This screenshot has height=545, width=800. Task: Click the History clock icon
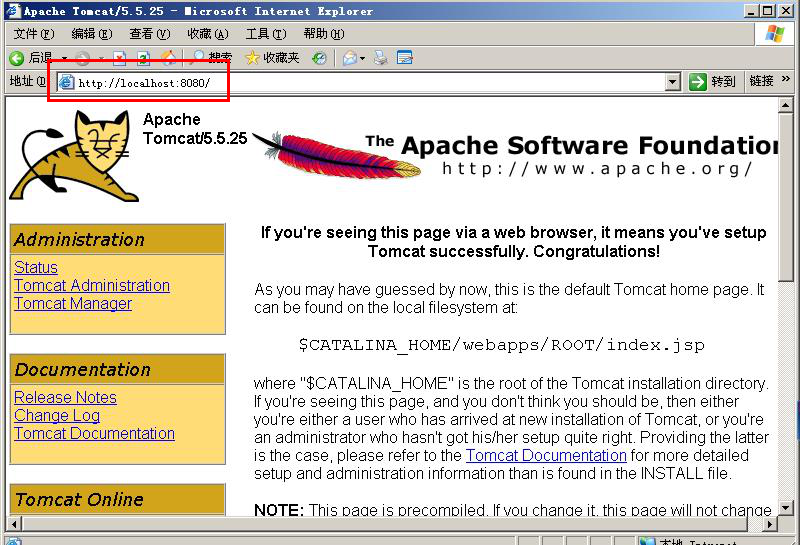click(x=320, y=58)
